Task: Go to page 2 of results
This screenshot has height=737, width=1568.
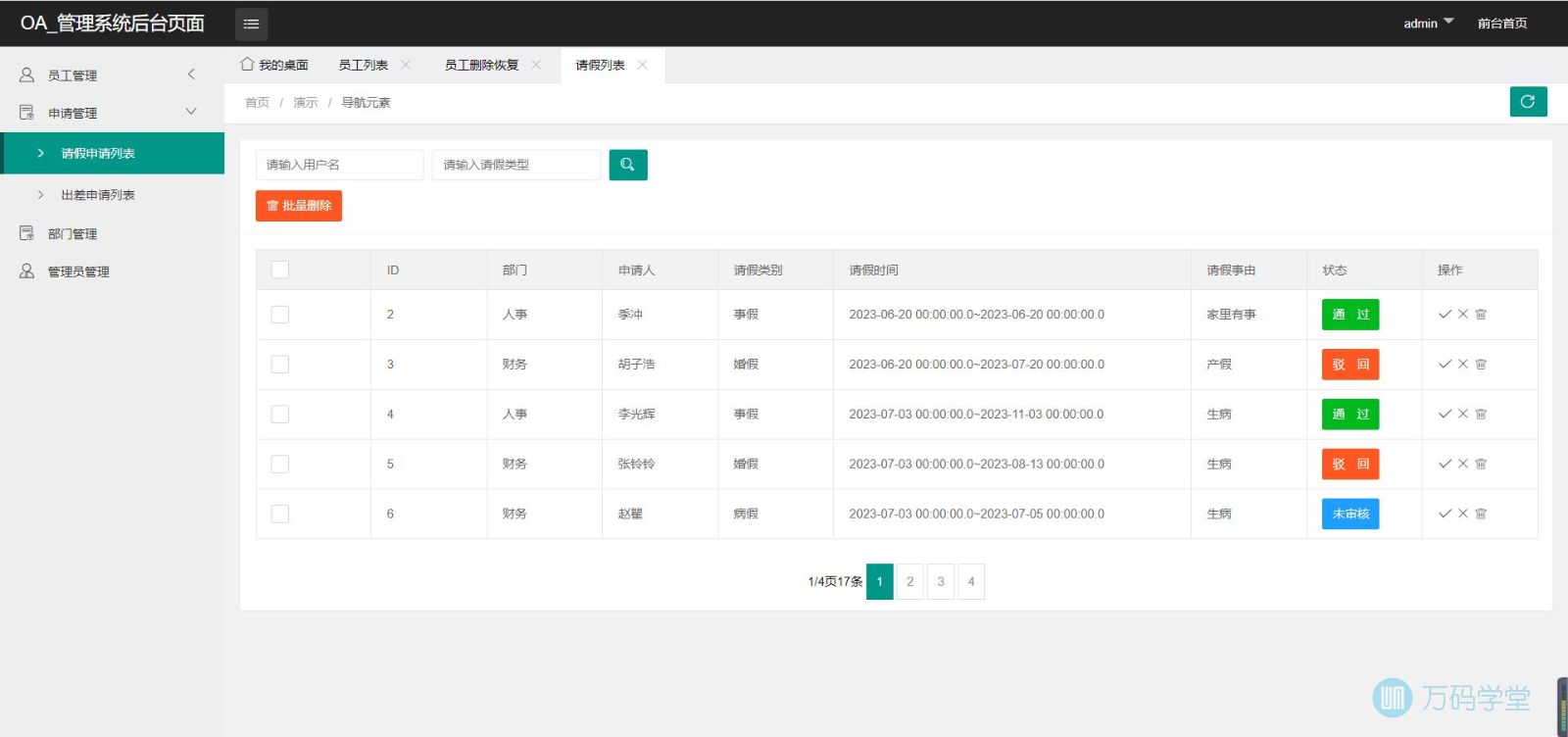Action: click(x=910, y=581)
